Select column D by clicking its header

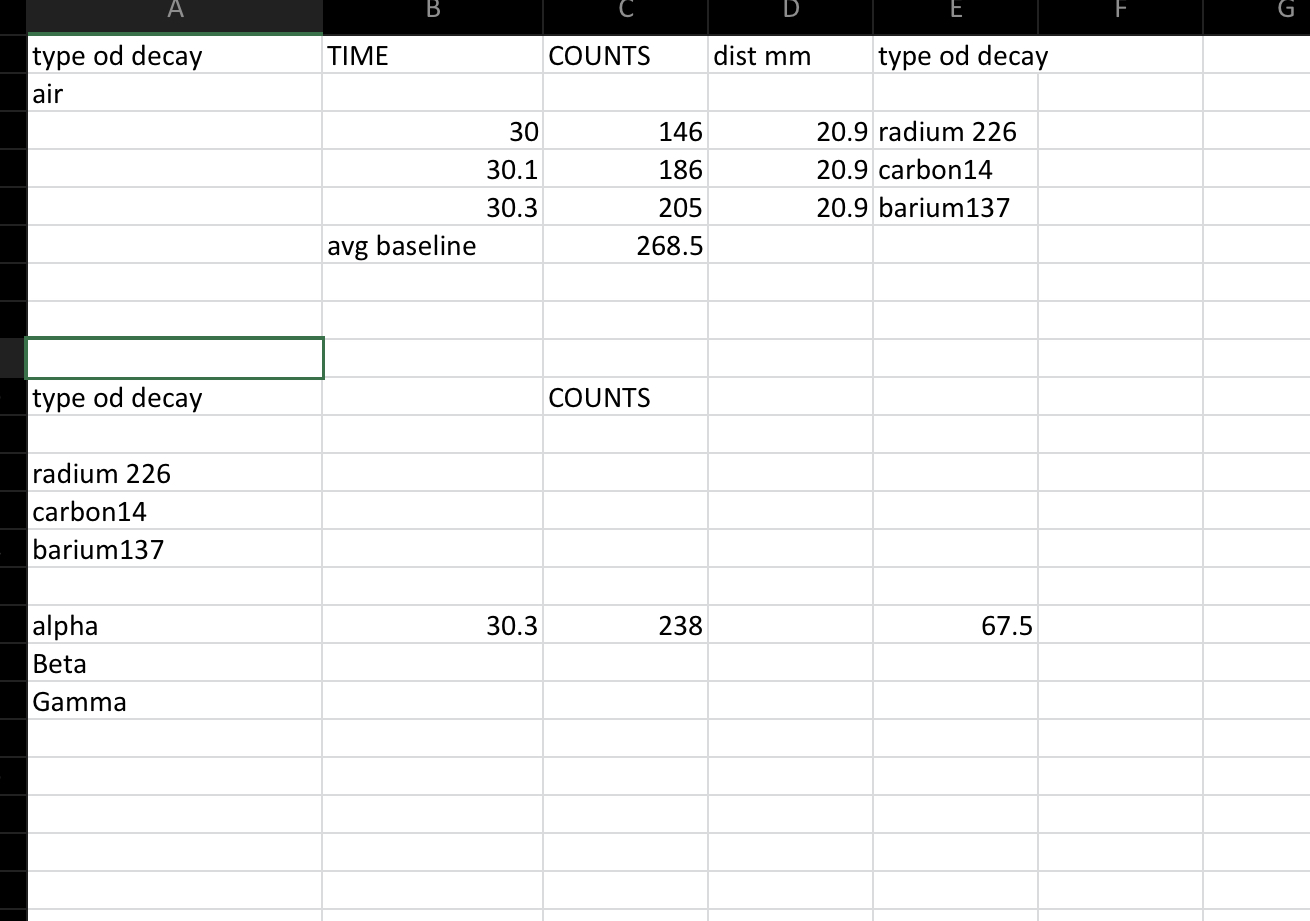[790, 10]
